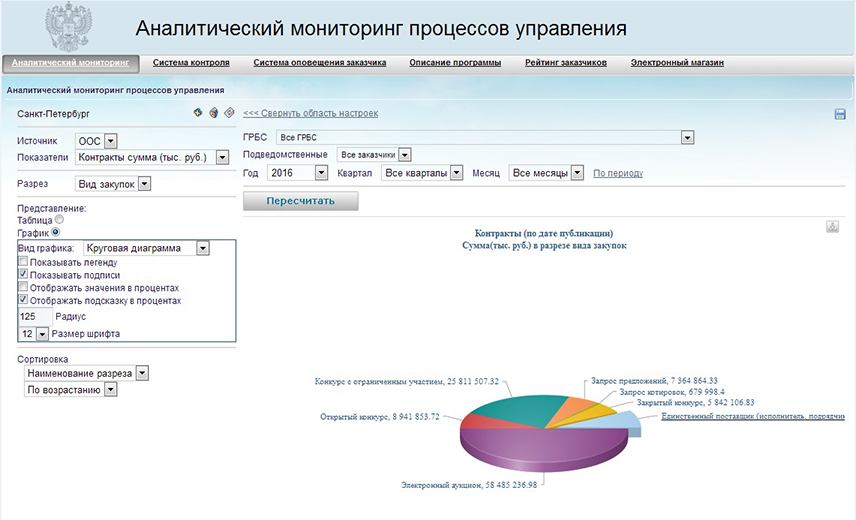Expand the Вид графика dropdown
Screen dimensions: 856x520
pos(202,248)
